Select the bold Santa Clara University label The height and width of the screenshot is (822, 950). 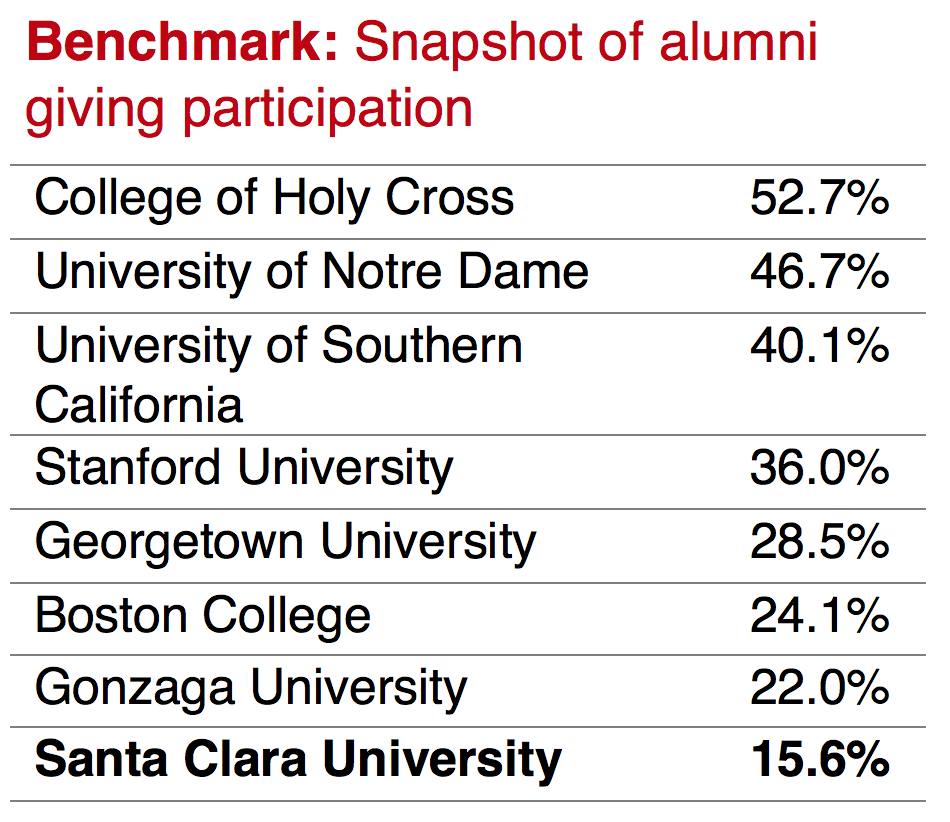(298, 761)
